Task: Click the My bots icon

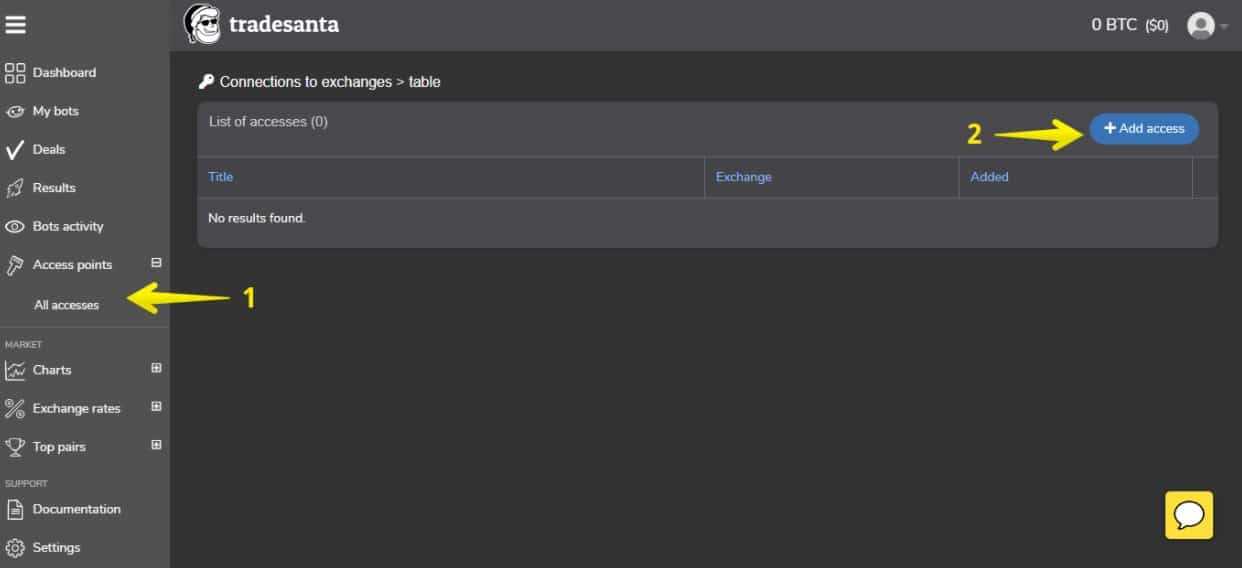Action: pos(15,112)
